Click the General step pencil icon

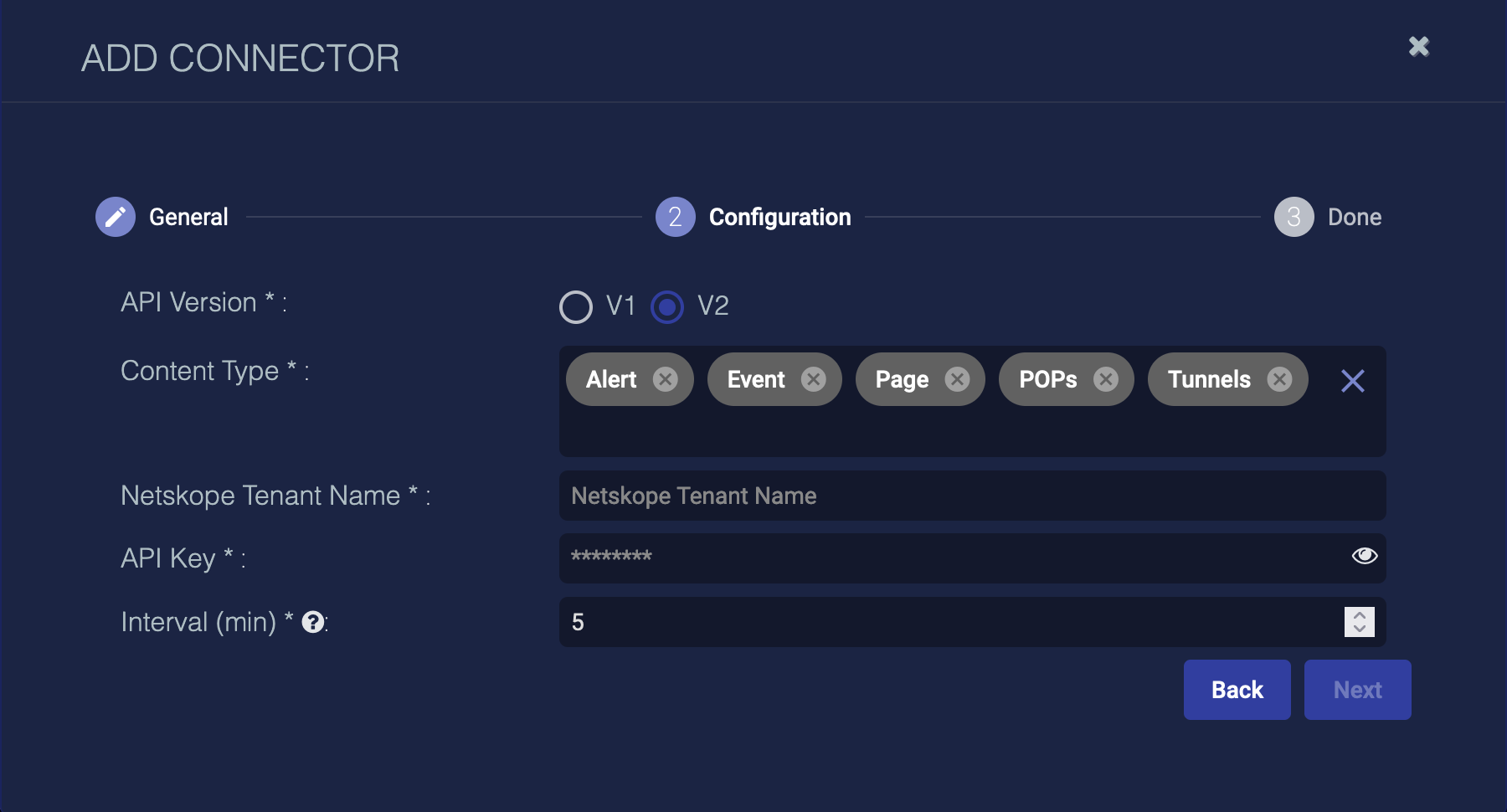pyautogui.click(x=116, y=217)
